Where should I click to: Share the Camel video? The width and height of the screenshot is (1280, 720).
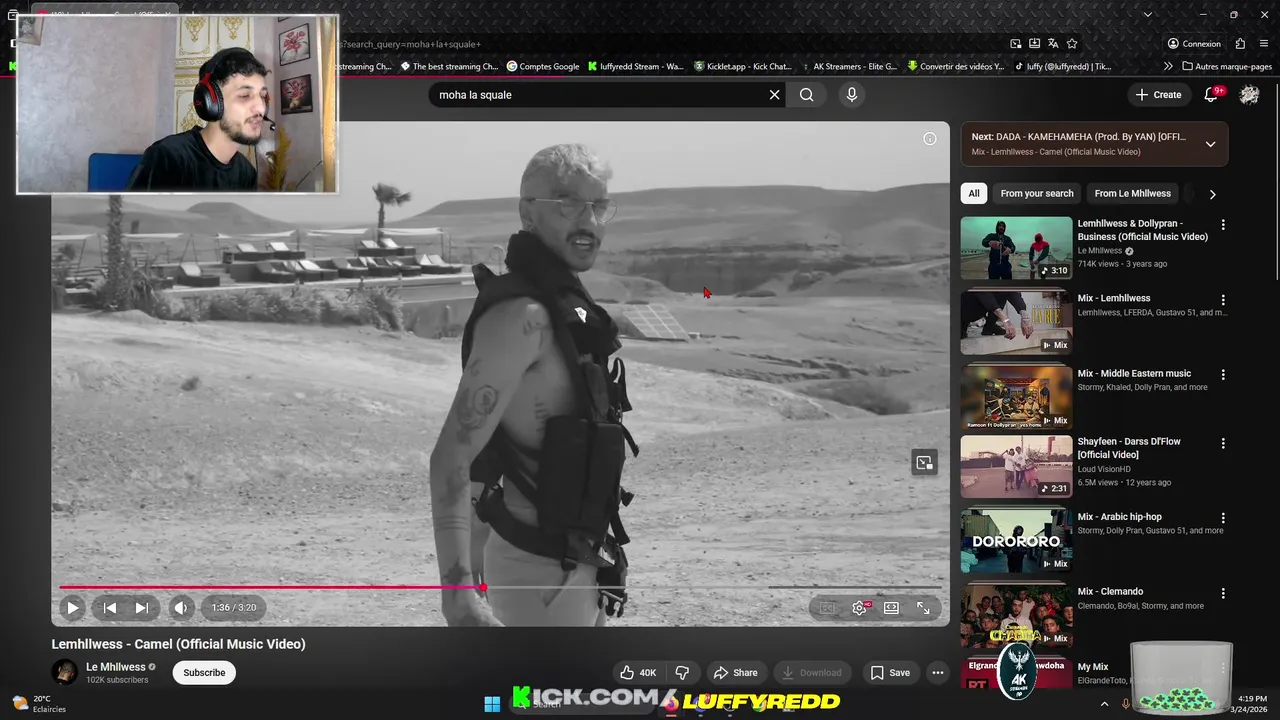[x=735, y=673]
